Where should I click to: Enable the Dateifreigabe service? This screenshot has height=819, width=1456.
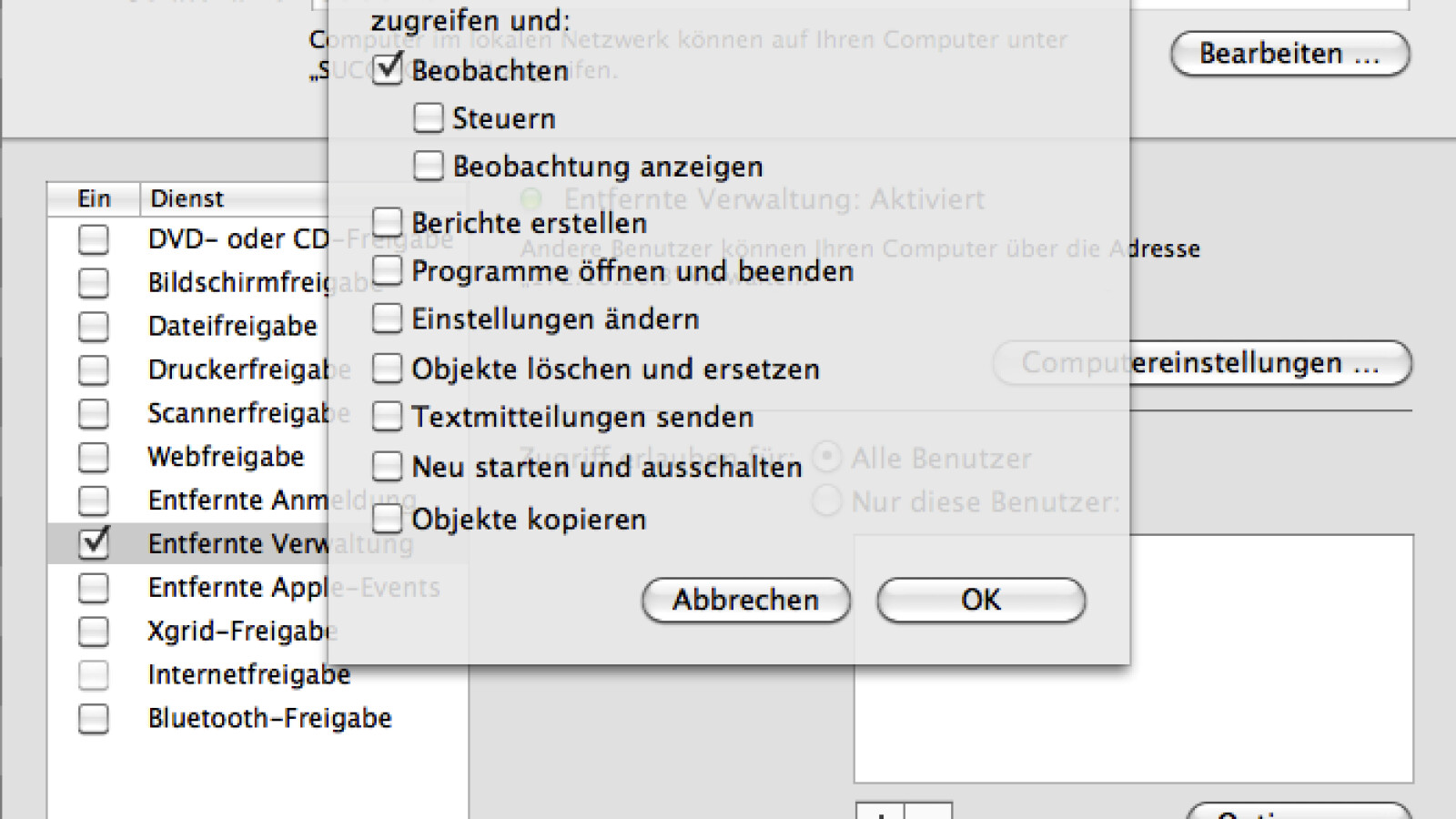click(x=94, y=326)
